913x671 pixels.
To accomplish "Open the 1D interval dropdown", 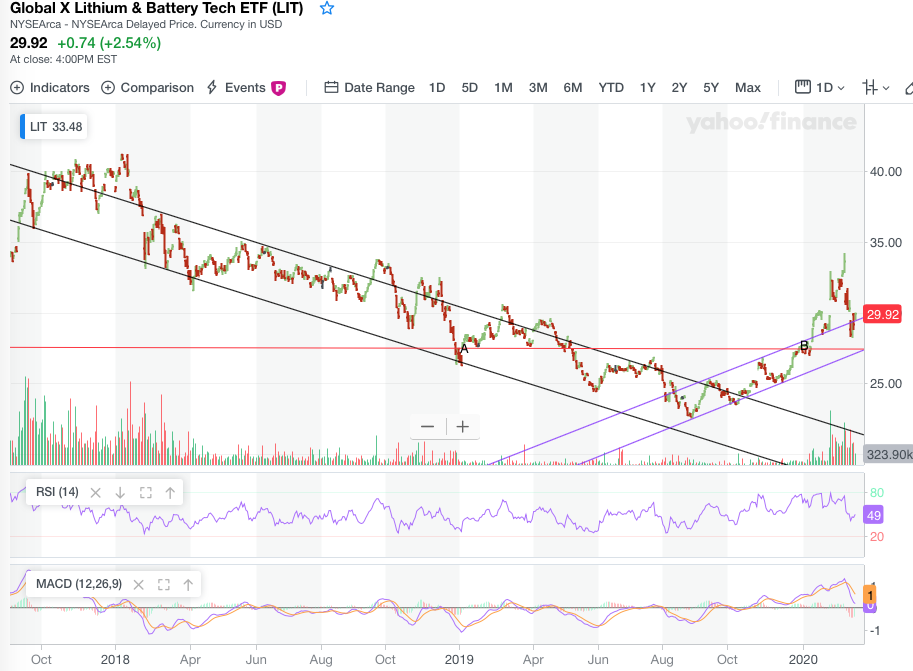I will point(820,87).
